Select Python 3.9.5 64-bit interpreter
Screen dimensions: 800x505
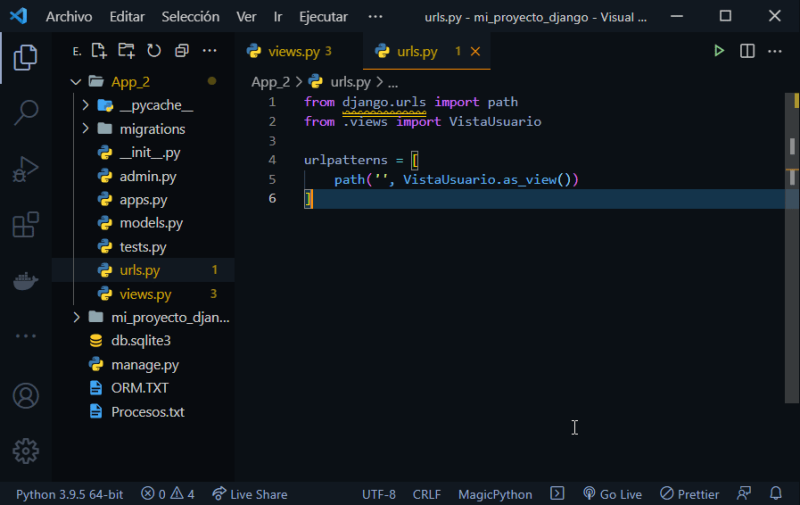[69, 494]
